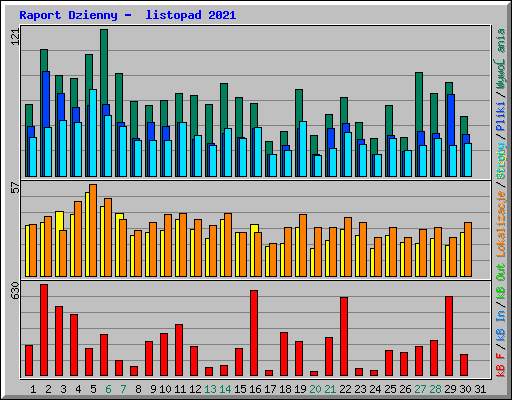The width and height of the screenshot is (512, 400).
Task: Click day label "10" on the x-axis
Action: click(165, 389)
